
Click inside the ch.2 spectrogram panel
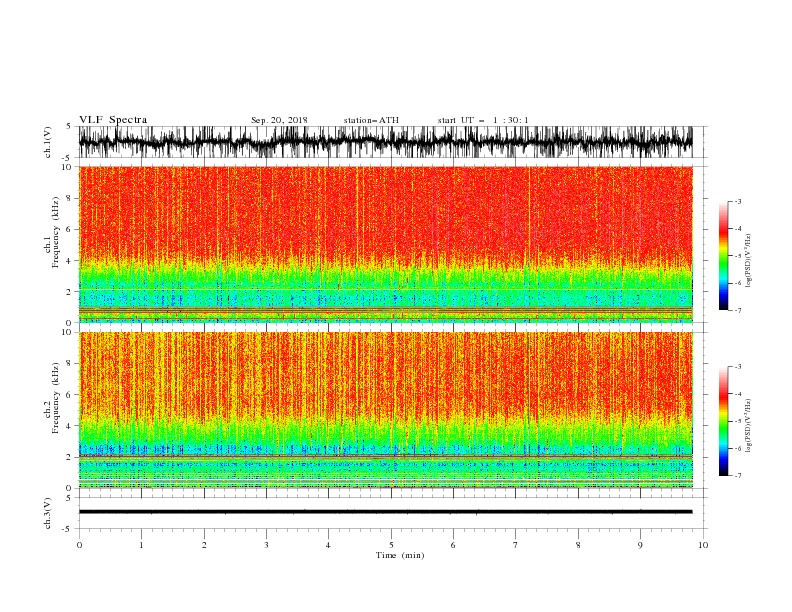[x=385, y=410]
